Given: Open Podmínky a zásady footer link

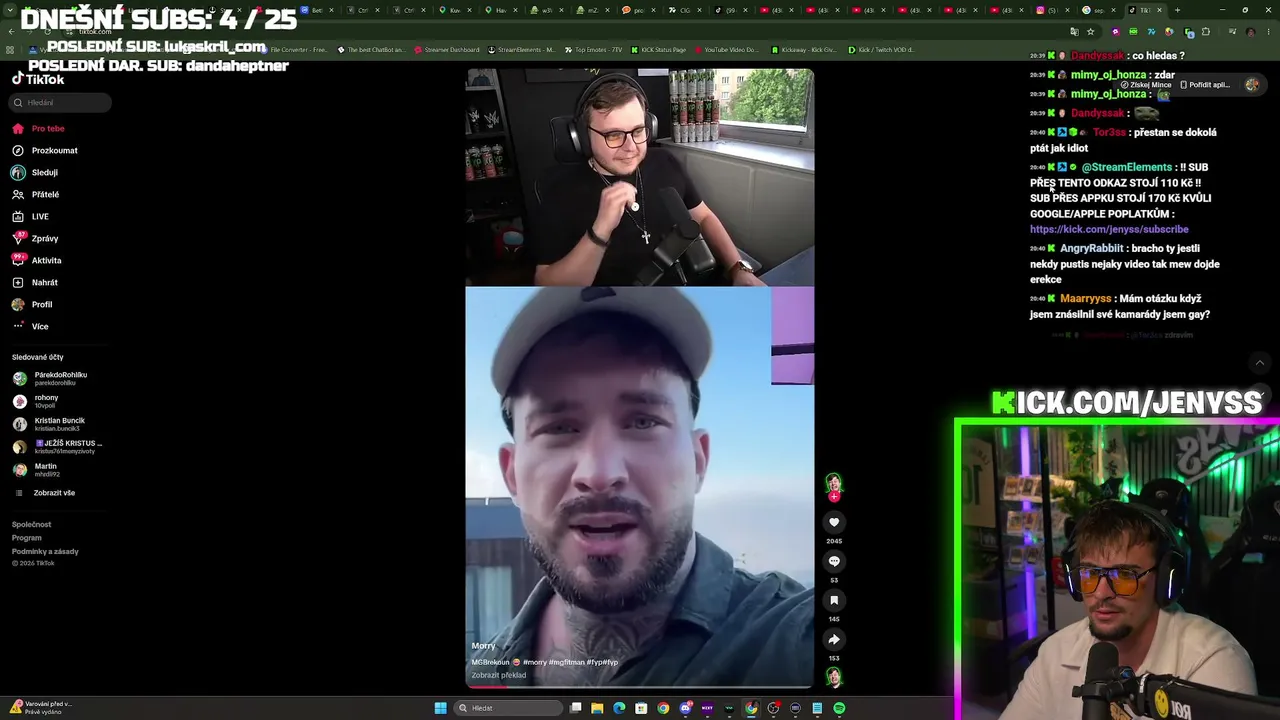Looking at the screenshot, I should (45, 551).
